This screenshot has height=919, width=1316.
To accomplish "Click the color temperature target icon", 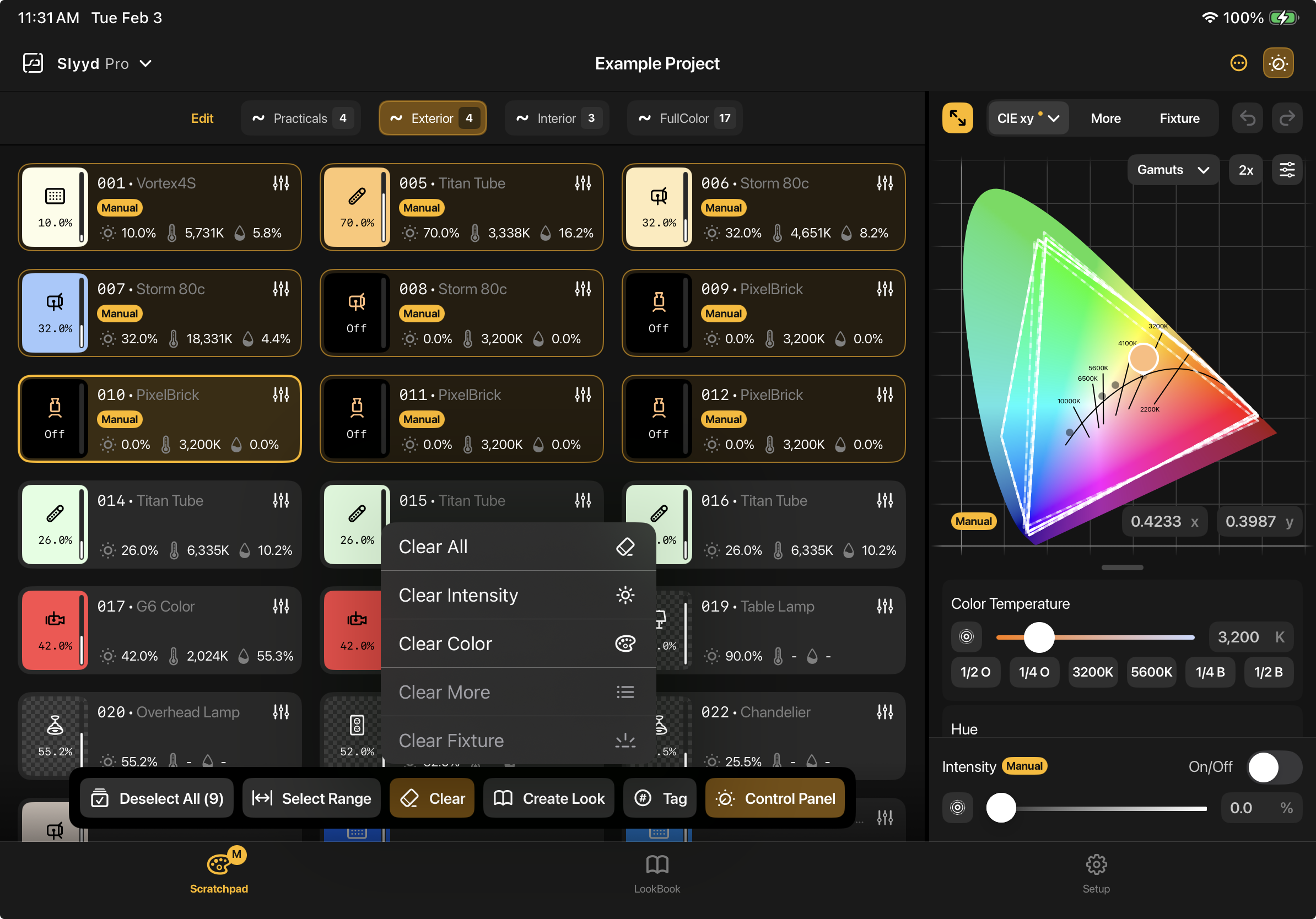I will click(967, 636).
